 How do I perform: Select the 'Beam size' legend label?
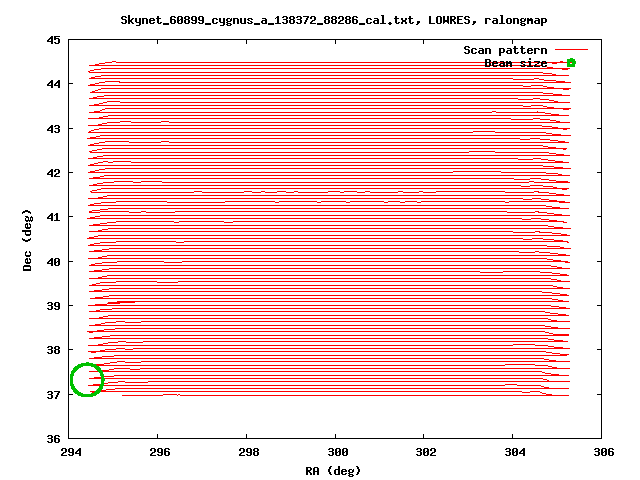pyautogui.click(x=516, y=63)
